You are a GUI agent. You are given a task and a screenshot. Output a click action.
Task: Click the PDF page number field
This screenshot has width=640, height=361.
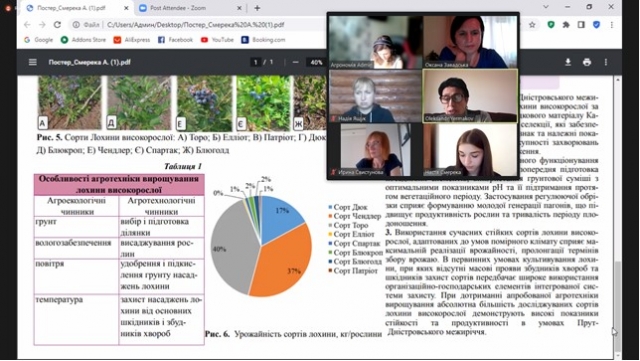point(256,62)
